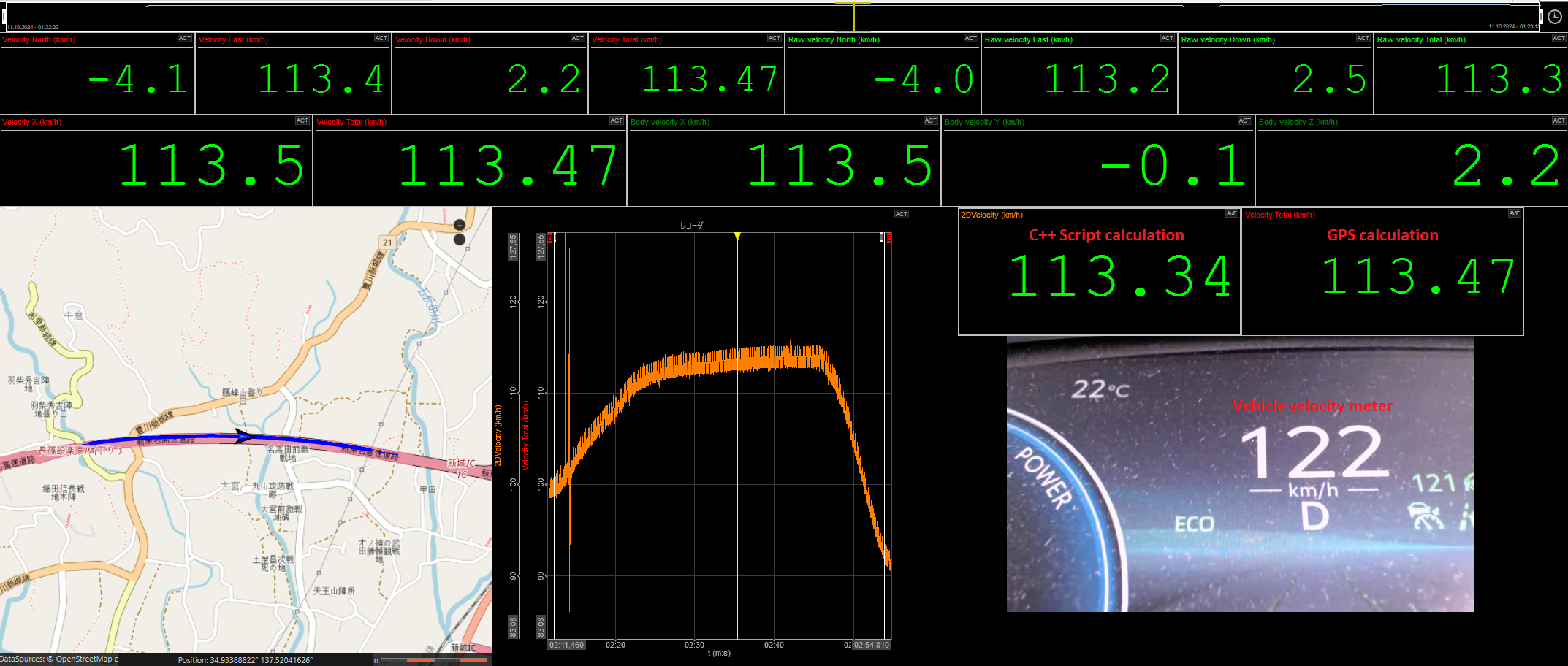The height and width of the screenshot is (666, 1568).
Task: Edit the recorder end time 02:54,810
Action: coord(871,645)
